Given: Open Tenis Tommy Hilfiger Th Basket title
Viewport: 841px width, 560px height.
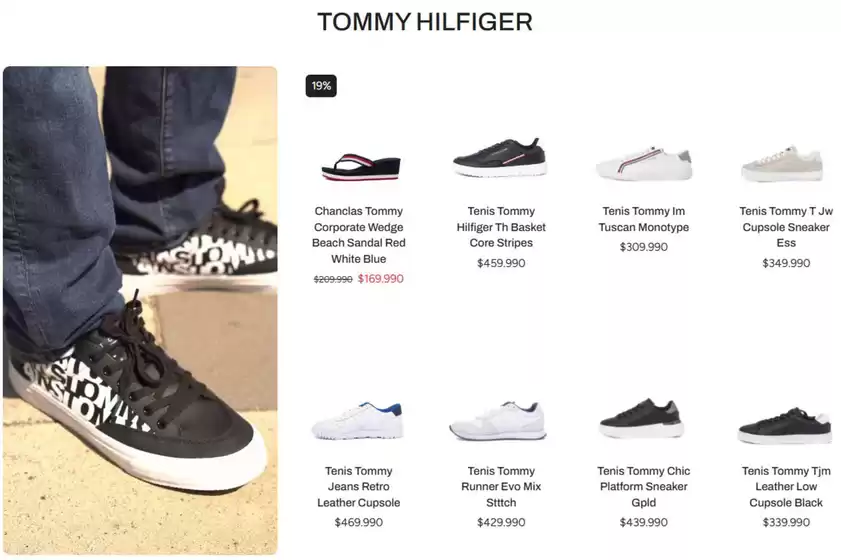Looking at the screenshot, I should (501, 227).
